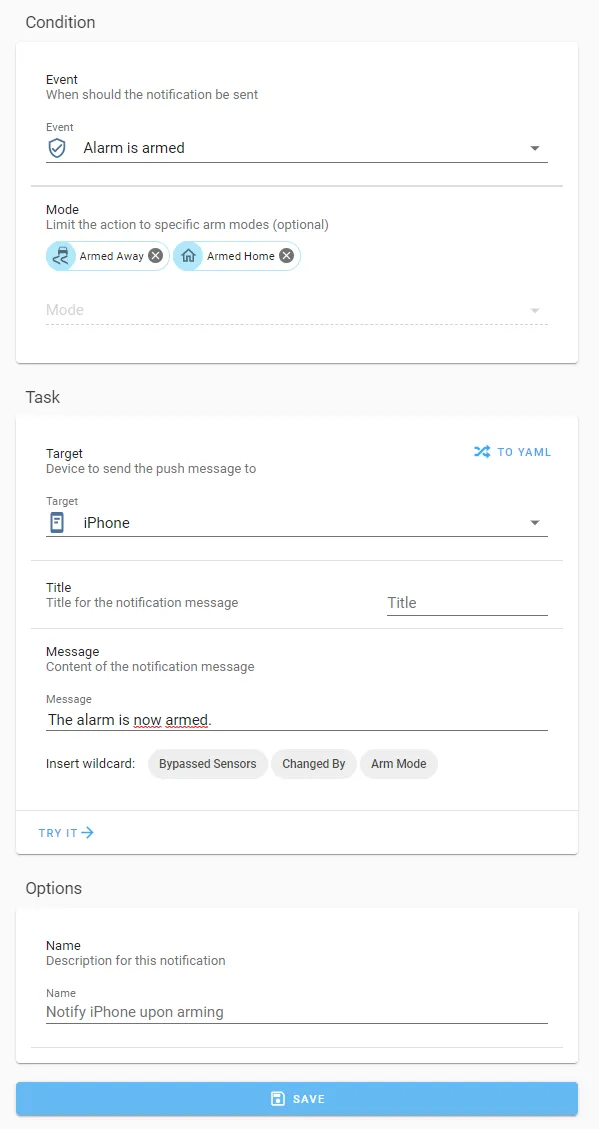
Task: Click 'Device to send the push message to' text
Action: [x=151, y=469]
